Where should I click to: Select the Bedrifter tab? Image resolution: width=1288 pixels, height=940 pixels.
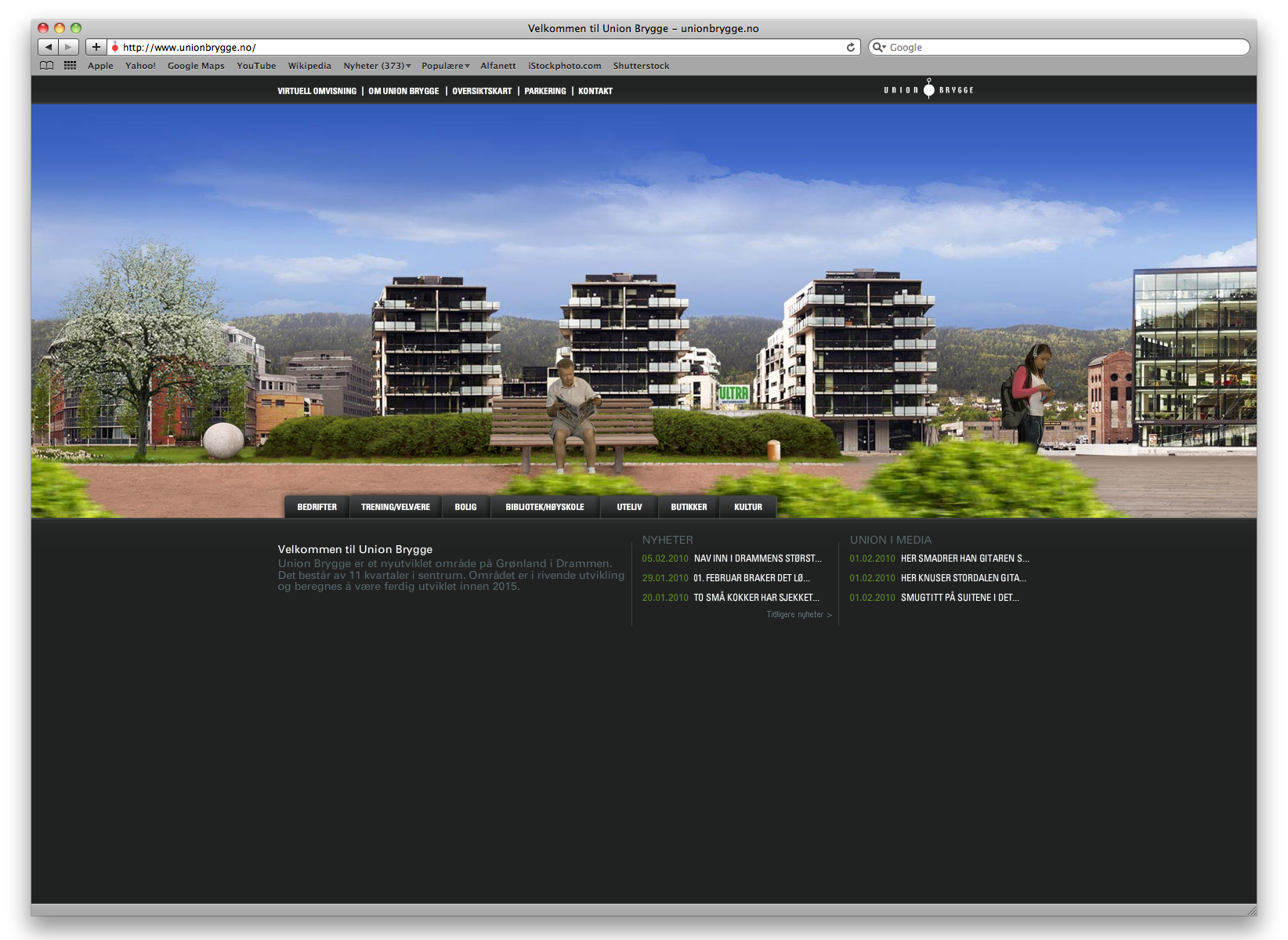(x=317, y=507)
